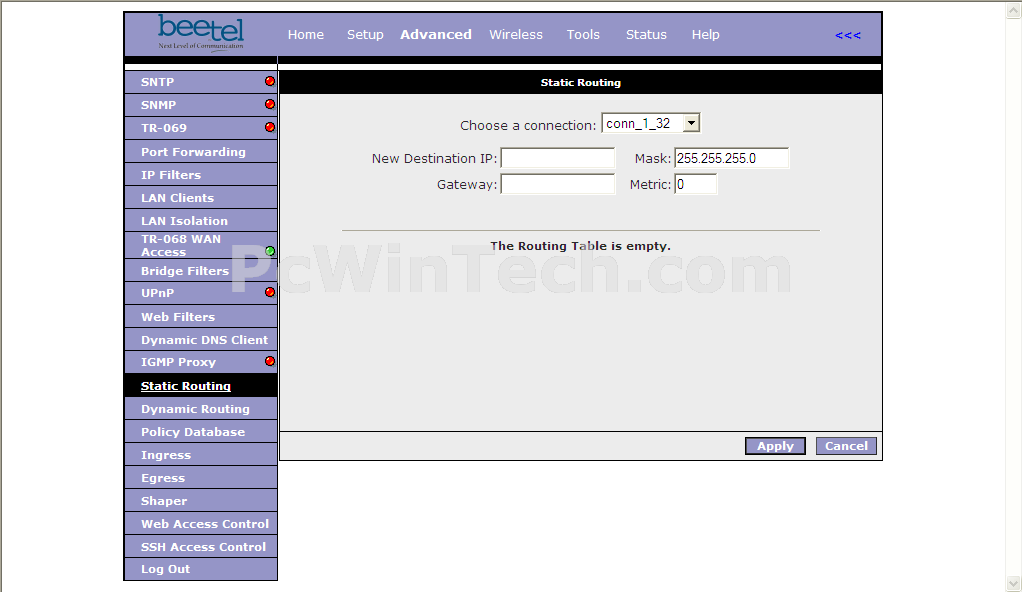Click the Mask input field
This screenshot has width=1022, height=592.
pyautogui.click(x=731, y=158)
